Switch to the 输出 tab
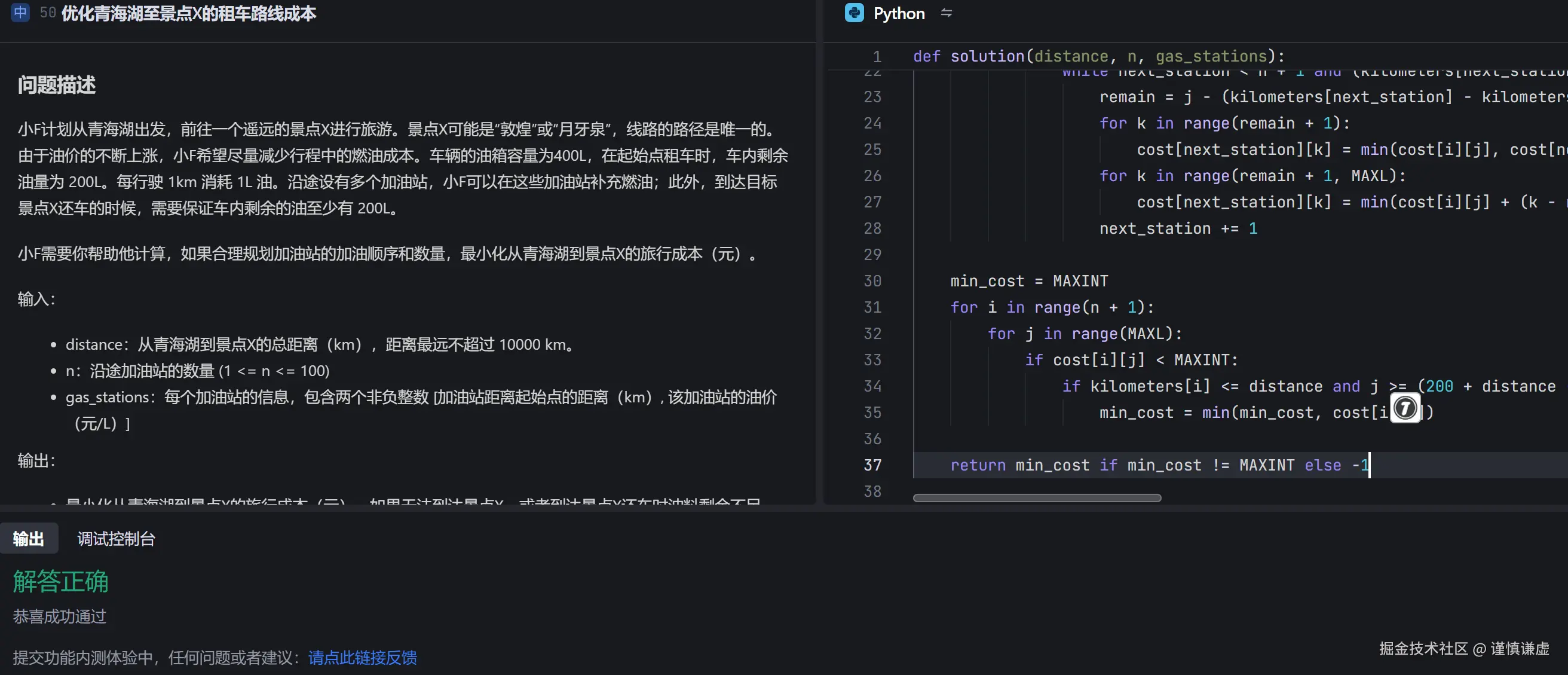The image size is (1568, 675). point(29,538)
